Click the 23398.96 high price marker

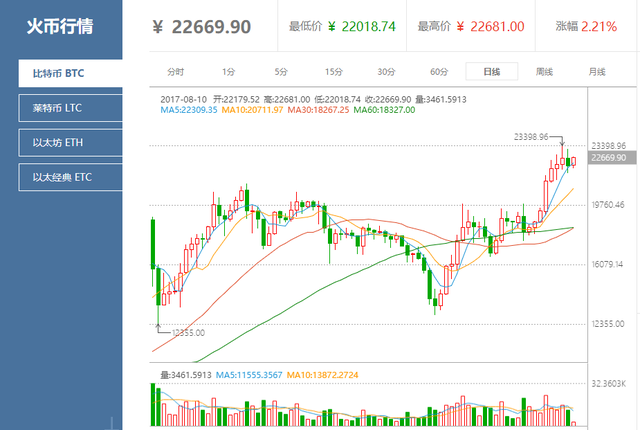tap(535, 136)
